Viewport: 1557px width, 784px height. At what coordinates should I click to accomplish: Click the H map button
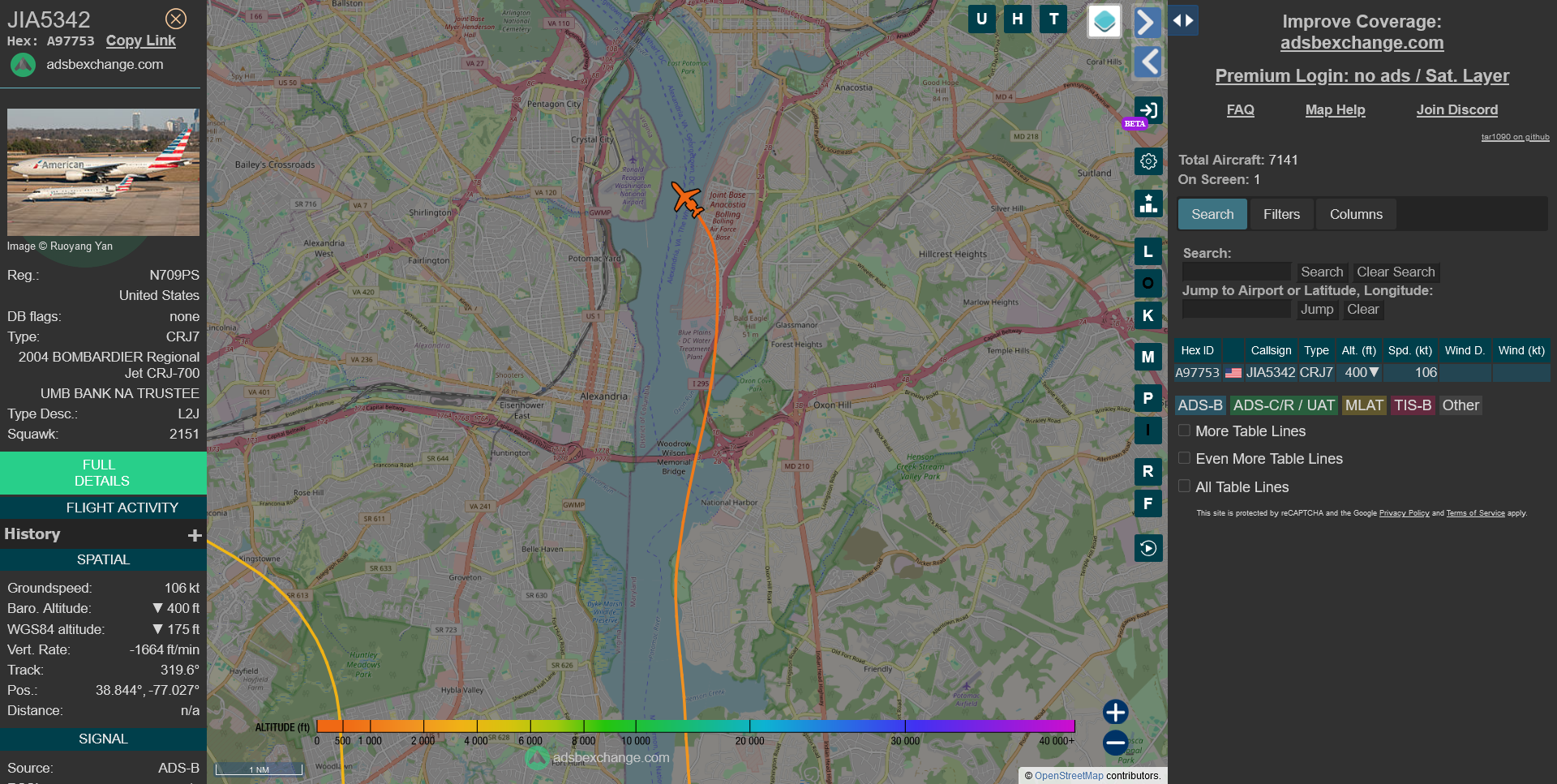point(1018,19)
